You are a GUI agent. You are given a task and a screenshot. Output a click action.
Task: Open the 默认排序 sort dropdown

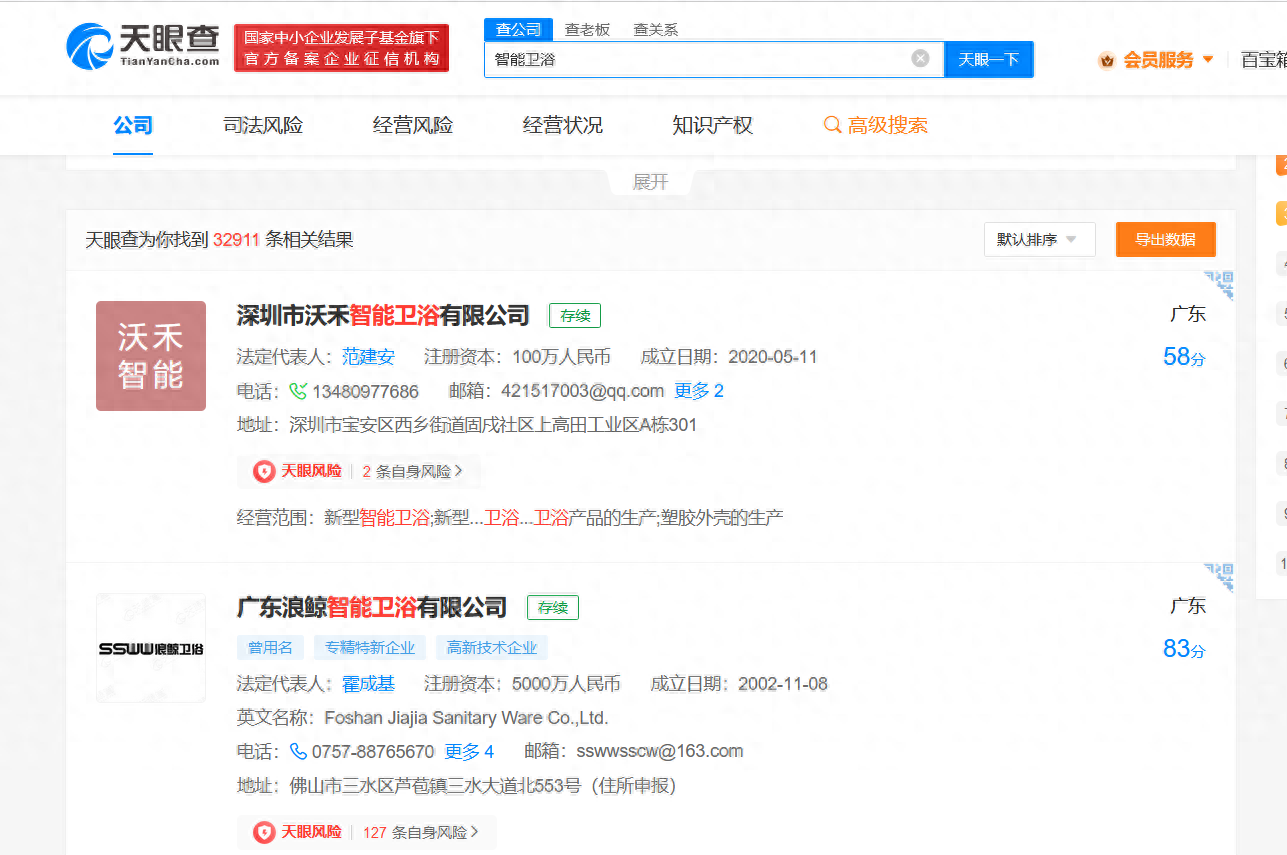(x=1039, y=240)
